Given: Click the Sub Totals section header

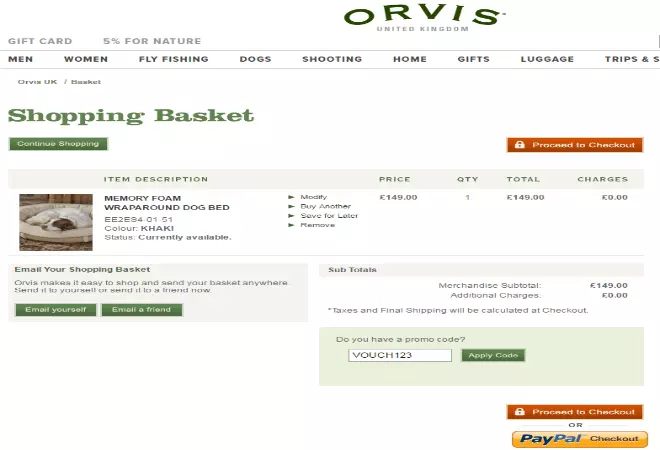Looking at the screenshot, I should point(352,270).
